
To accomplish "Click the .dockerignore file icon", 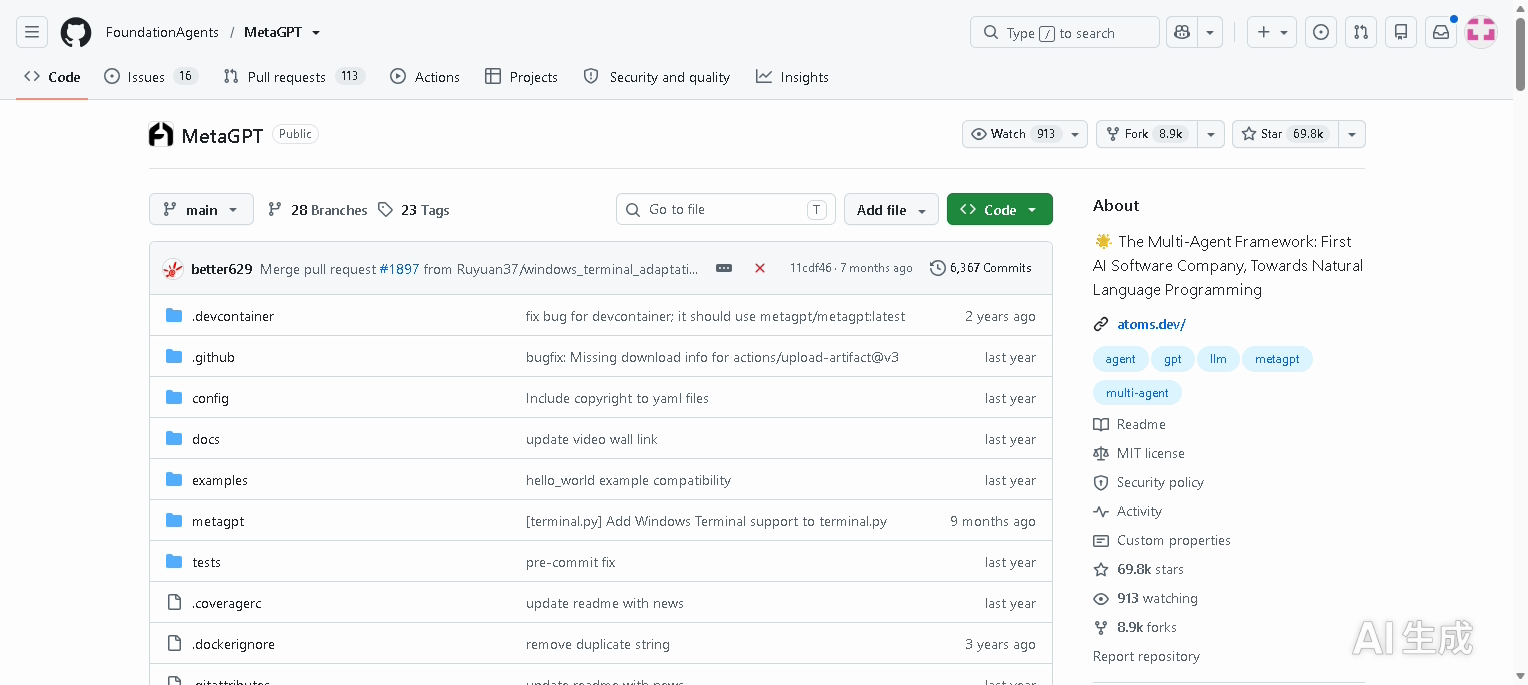I will [174, 644].
